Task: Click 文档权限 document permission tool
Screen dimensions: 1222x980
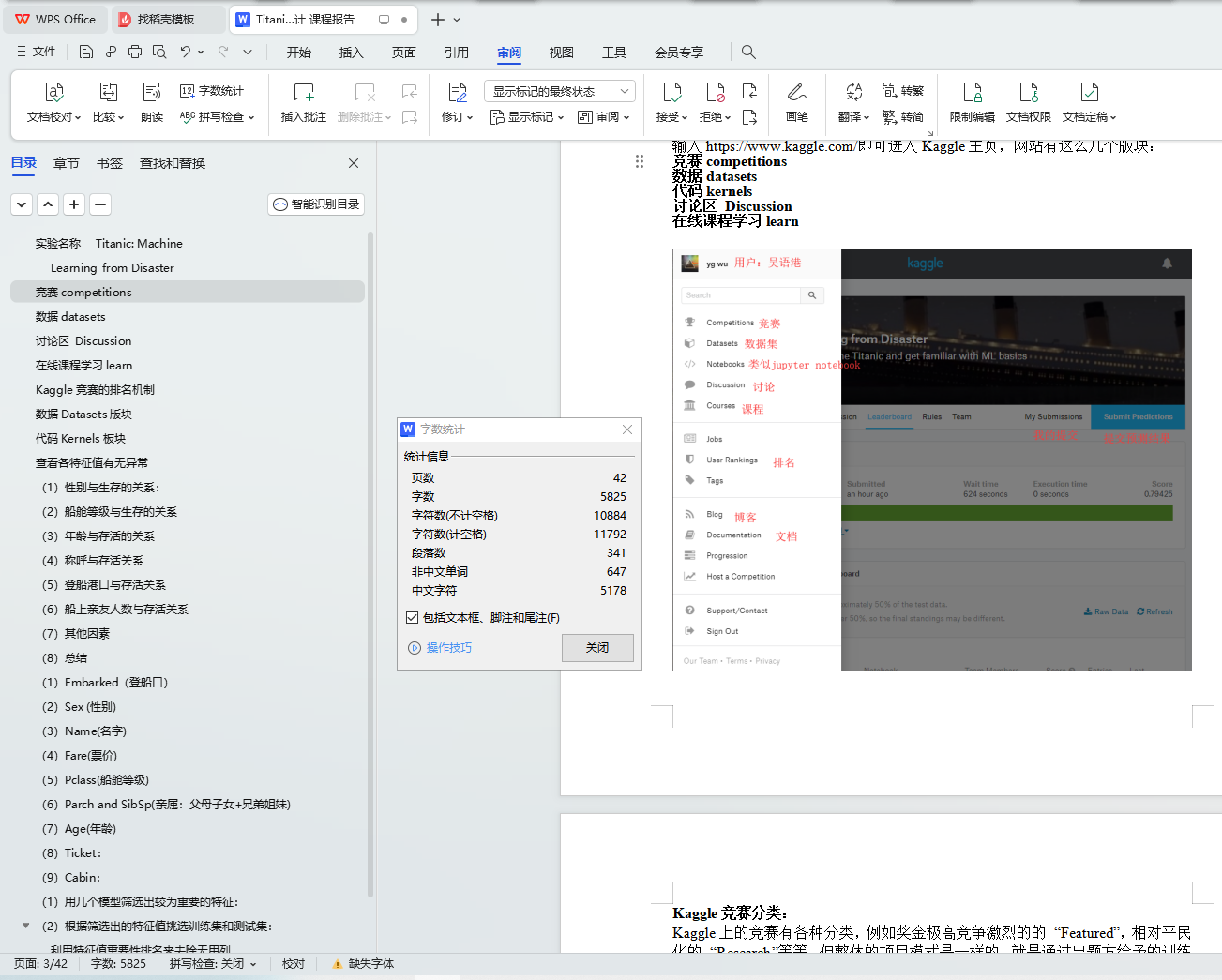Action: (1029, 102)
